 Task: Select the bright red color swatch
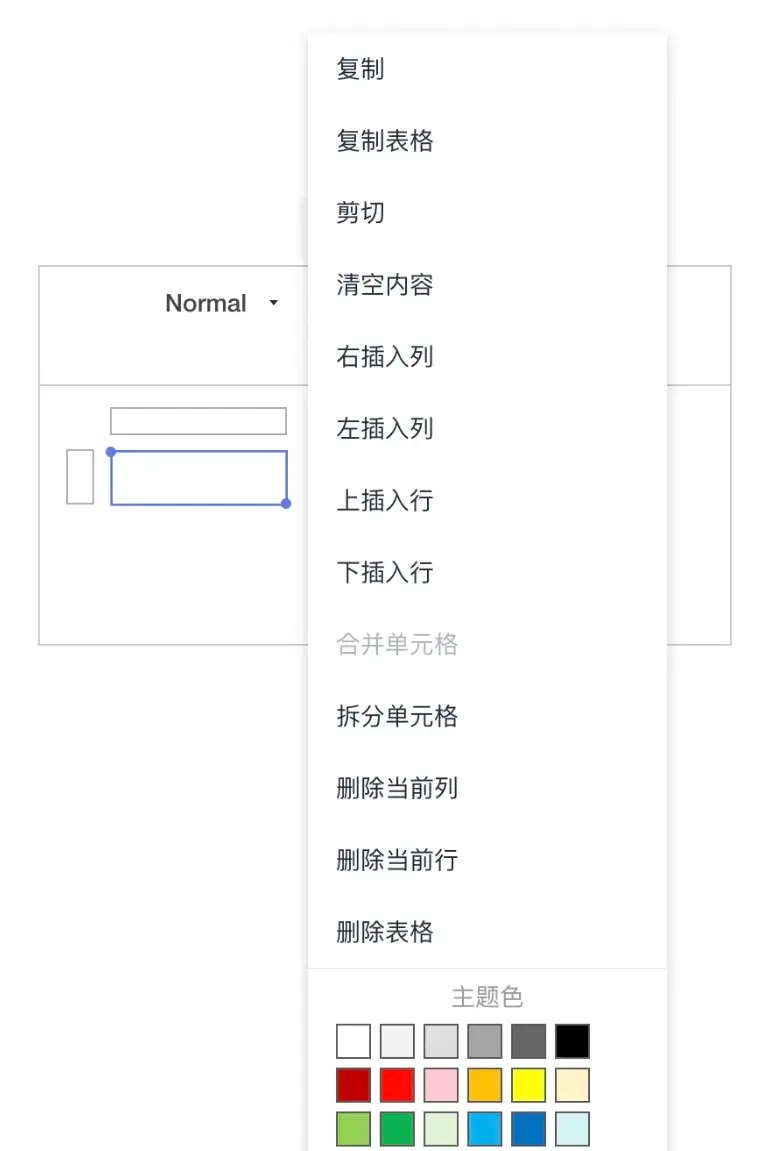(x=397, y=1085)
